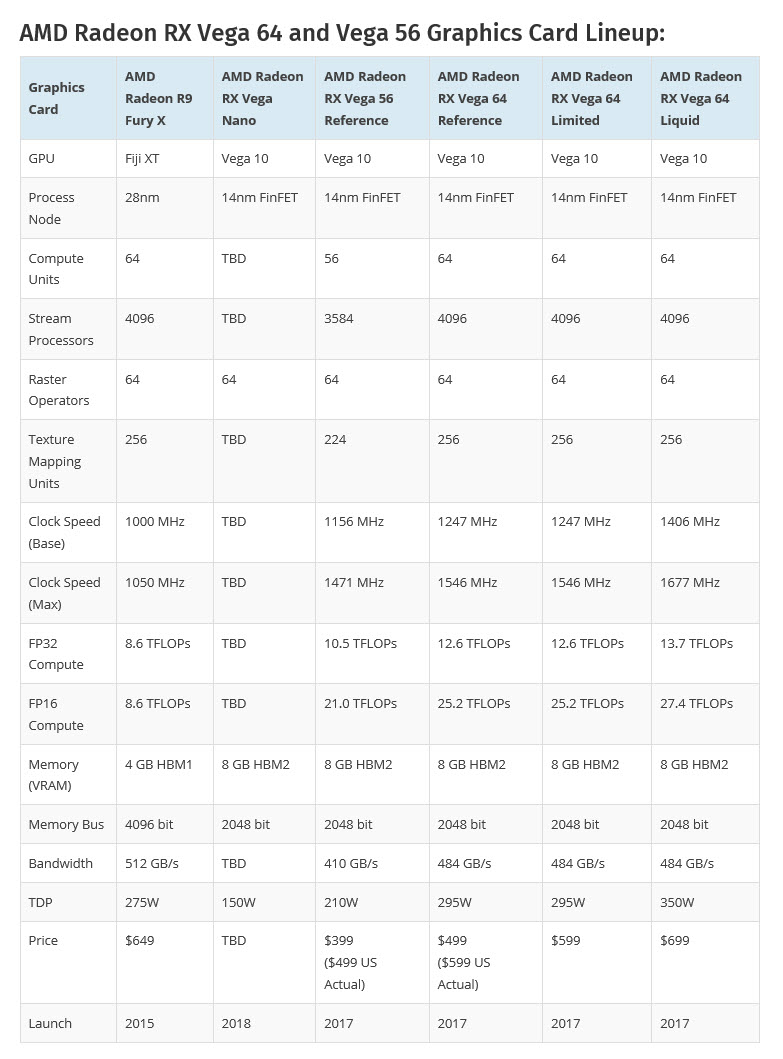Click the 13.7 TFLOPs FP32 value
Screen dimensions: 783x1059
[x=696, y=643]
